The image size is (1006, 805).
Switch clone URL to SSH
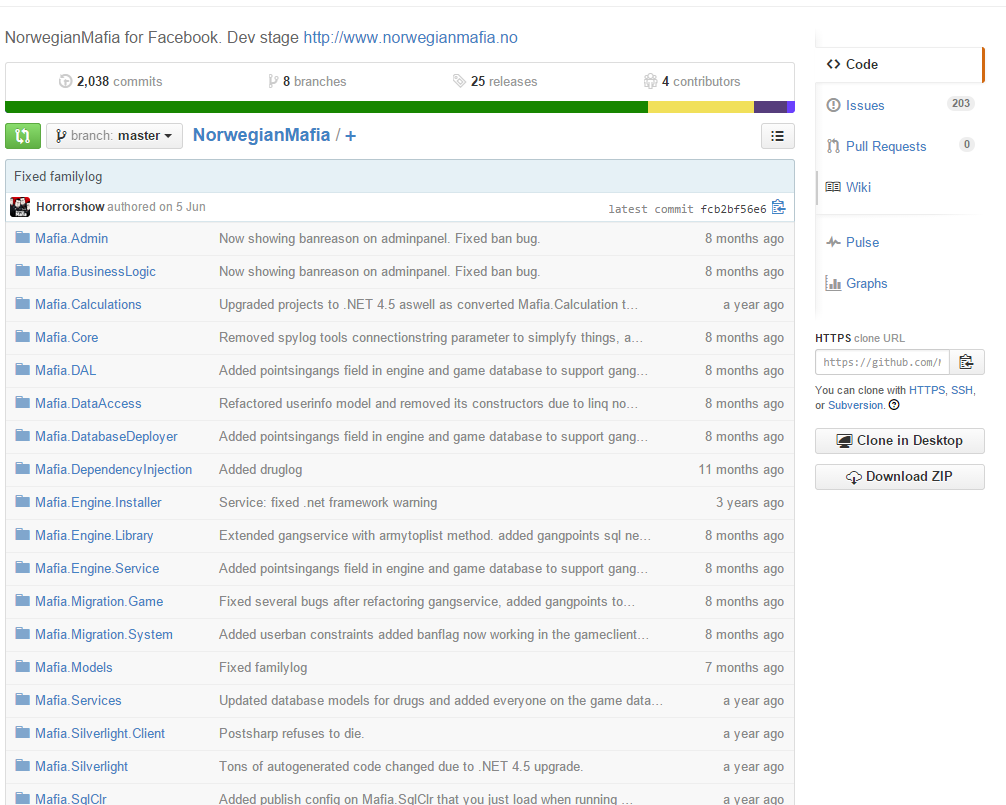click(x=962, y=390)
